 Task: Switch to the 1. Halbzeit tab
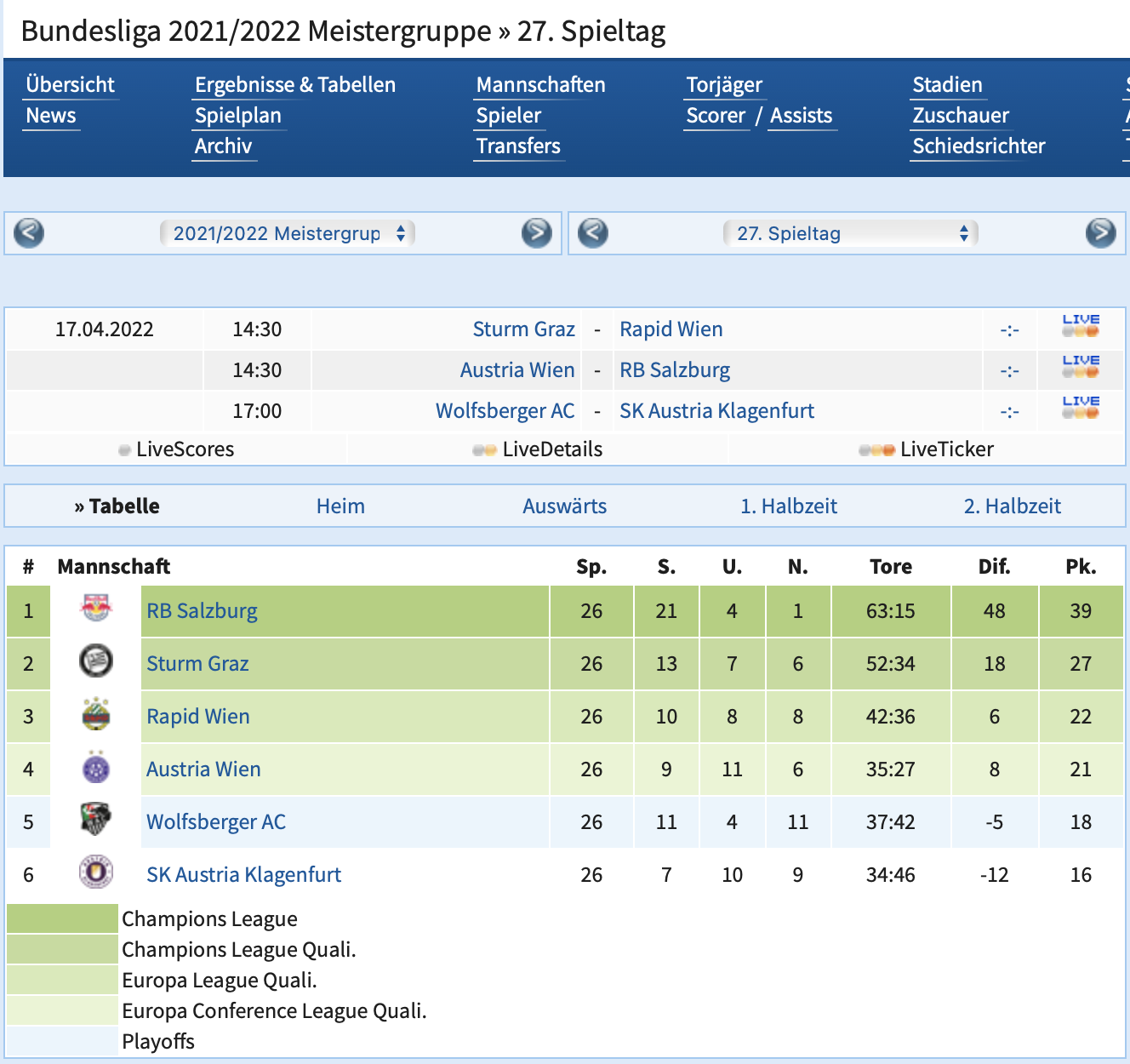[789, 506]
